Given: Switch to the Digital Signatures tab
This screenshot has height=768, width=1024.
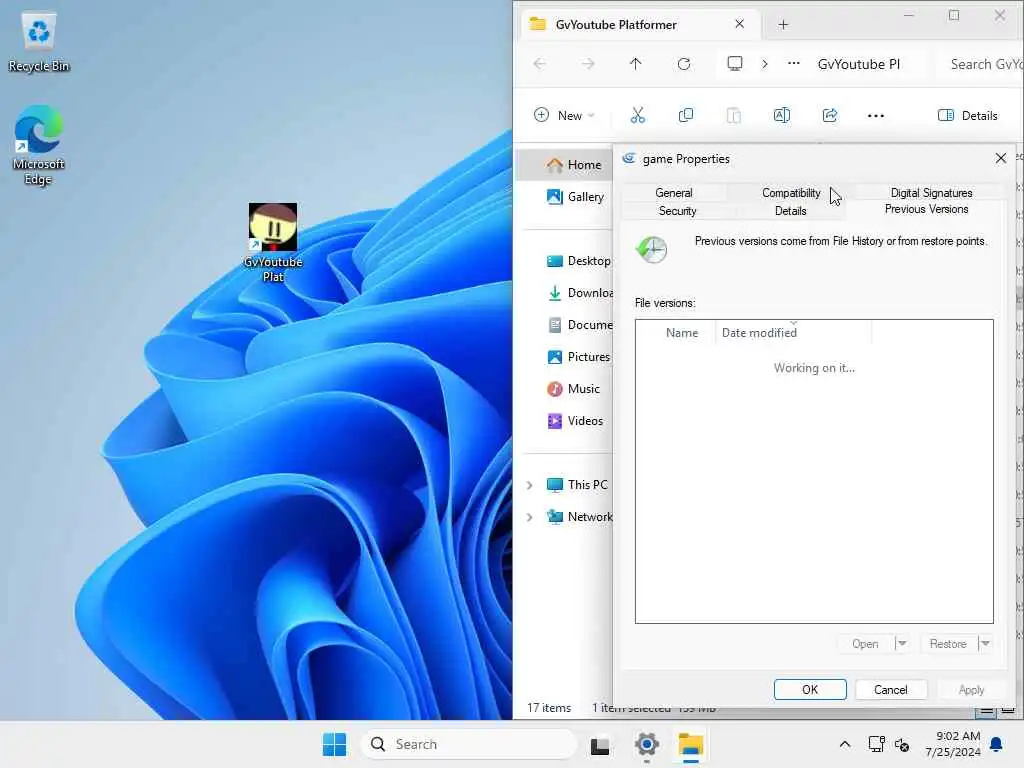Looking at the screenshot, I should 931,193.
